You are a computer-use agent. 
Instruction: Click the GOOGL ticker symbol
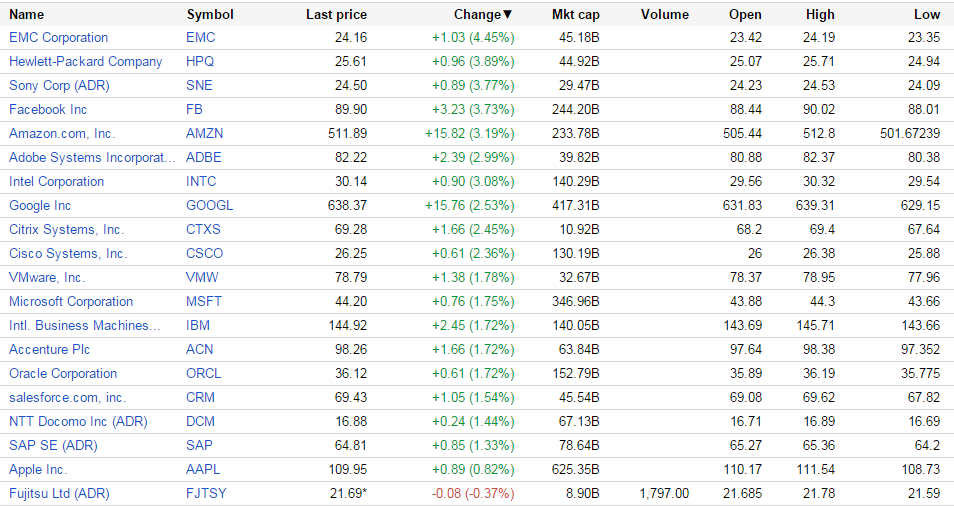click(x=210, y=206)
